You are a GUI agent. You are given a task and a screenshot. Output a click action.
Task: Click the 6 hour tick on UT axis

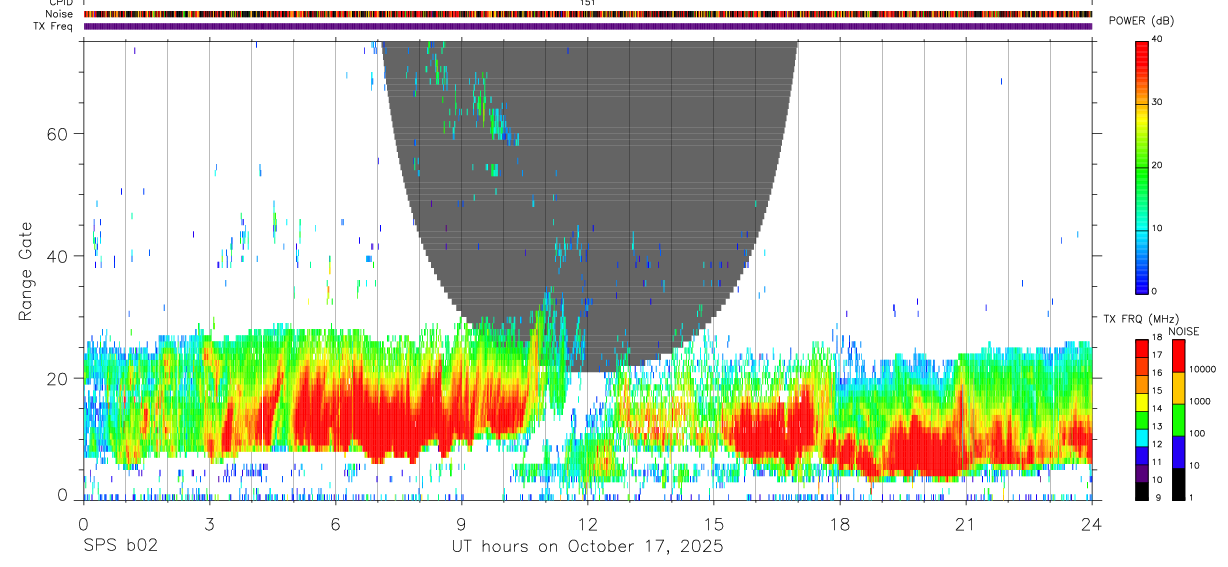click(335, 523)
